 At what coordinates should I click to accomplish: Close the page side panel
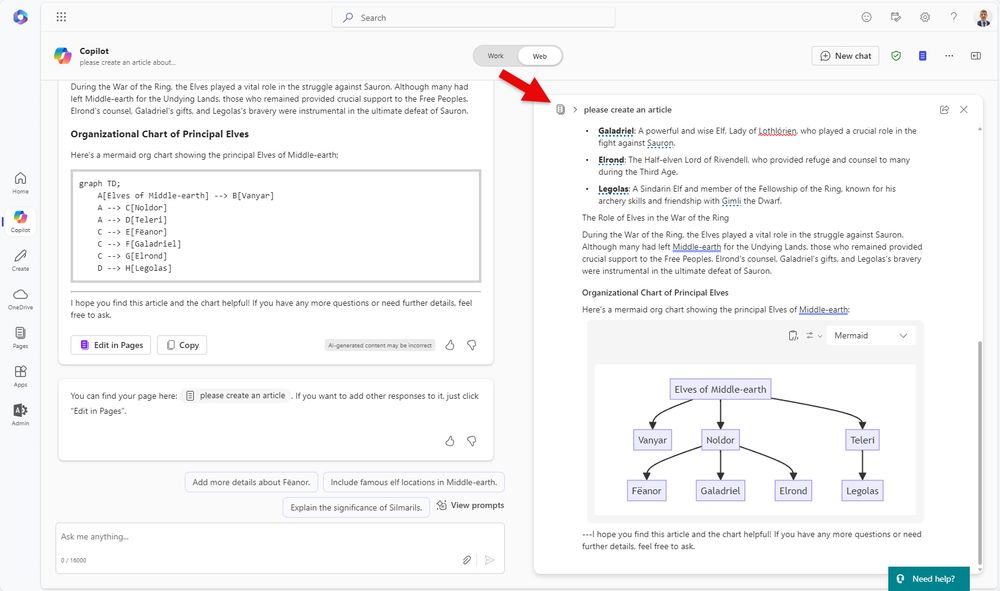[x=964, y=110]
